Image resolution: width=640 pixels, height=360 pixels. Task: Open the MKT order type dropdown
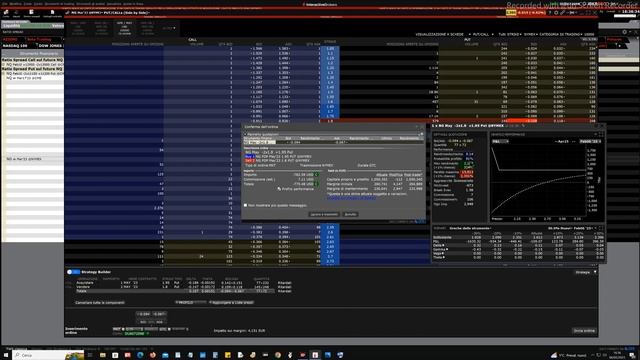point(118,329)
